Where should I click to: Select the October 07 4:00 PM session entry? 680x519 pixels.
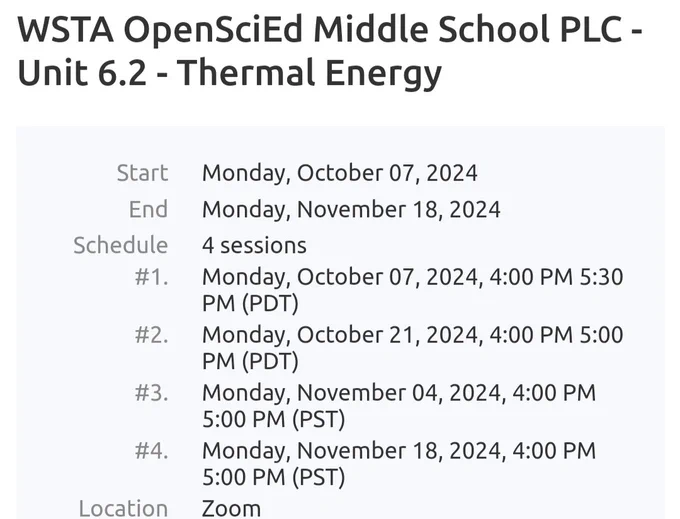[413, 290]
